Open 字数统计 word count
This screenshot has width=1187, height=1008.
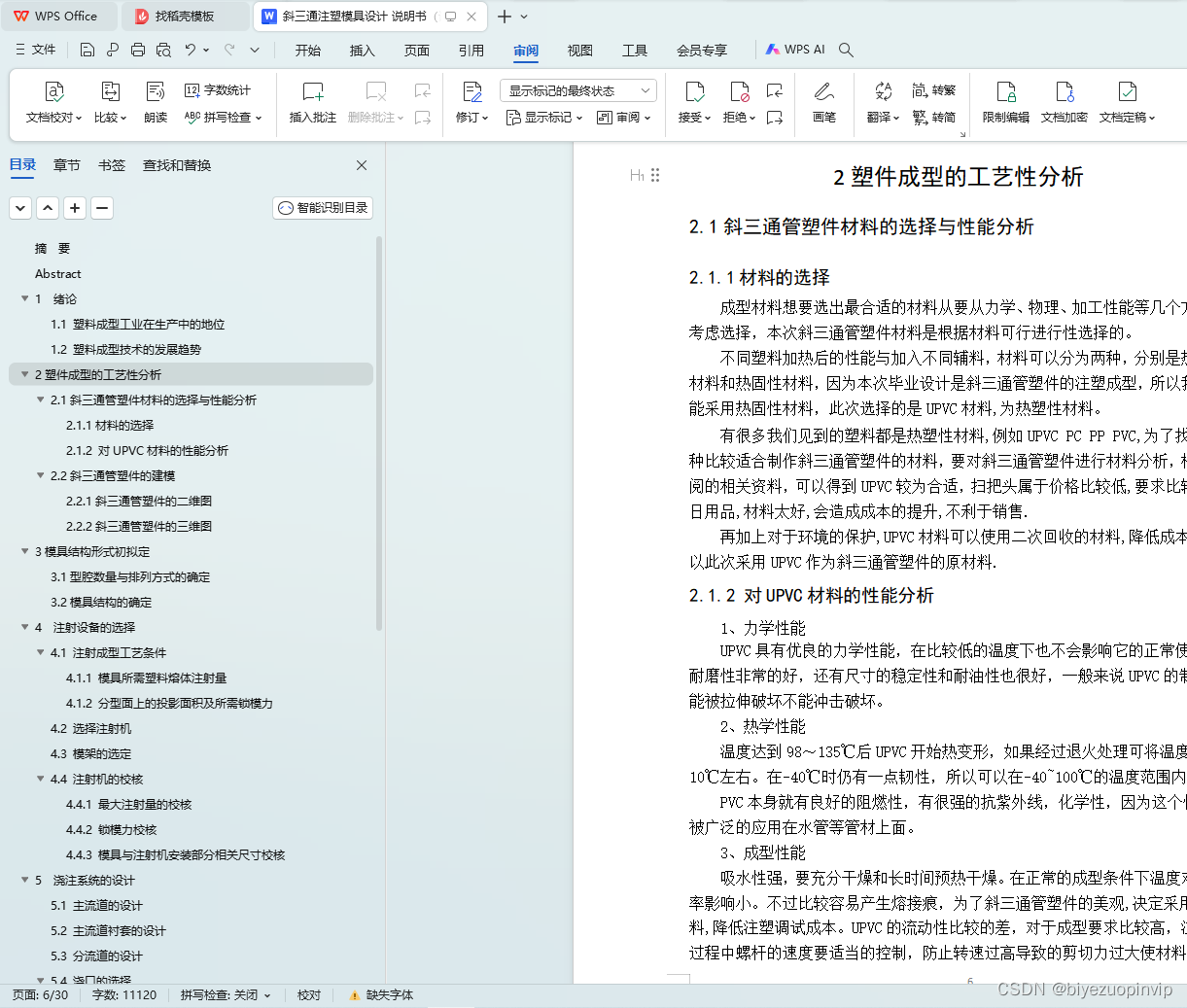tap(218, 90)
